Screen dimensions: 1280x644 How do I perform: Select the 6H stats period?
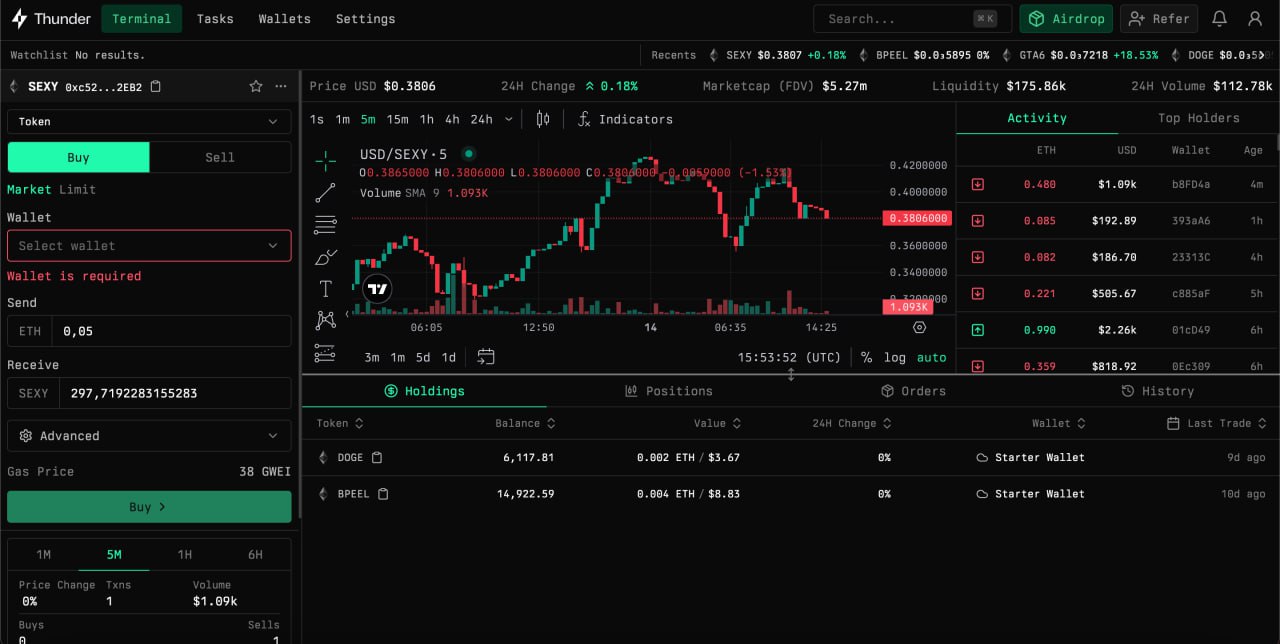[x=256, y=554]
